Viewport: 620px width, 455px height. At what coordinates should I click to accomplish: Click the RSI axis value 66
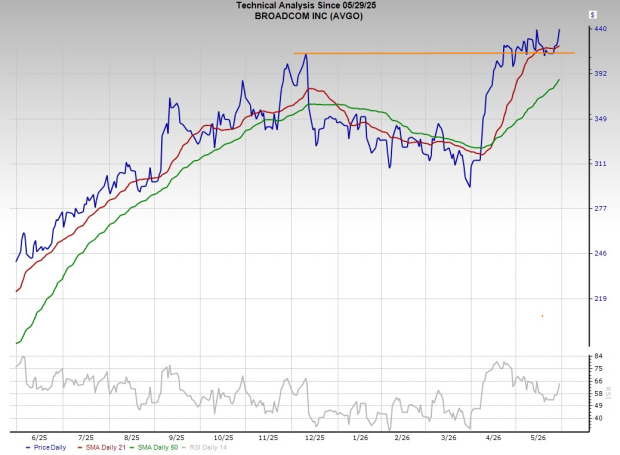click(x=598, y=381)
